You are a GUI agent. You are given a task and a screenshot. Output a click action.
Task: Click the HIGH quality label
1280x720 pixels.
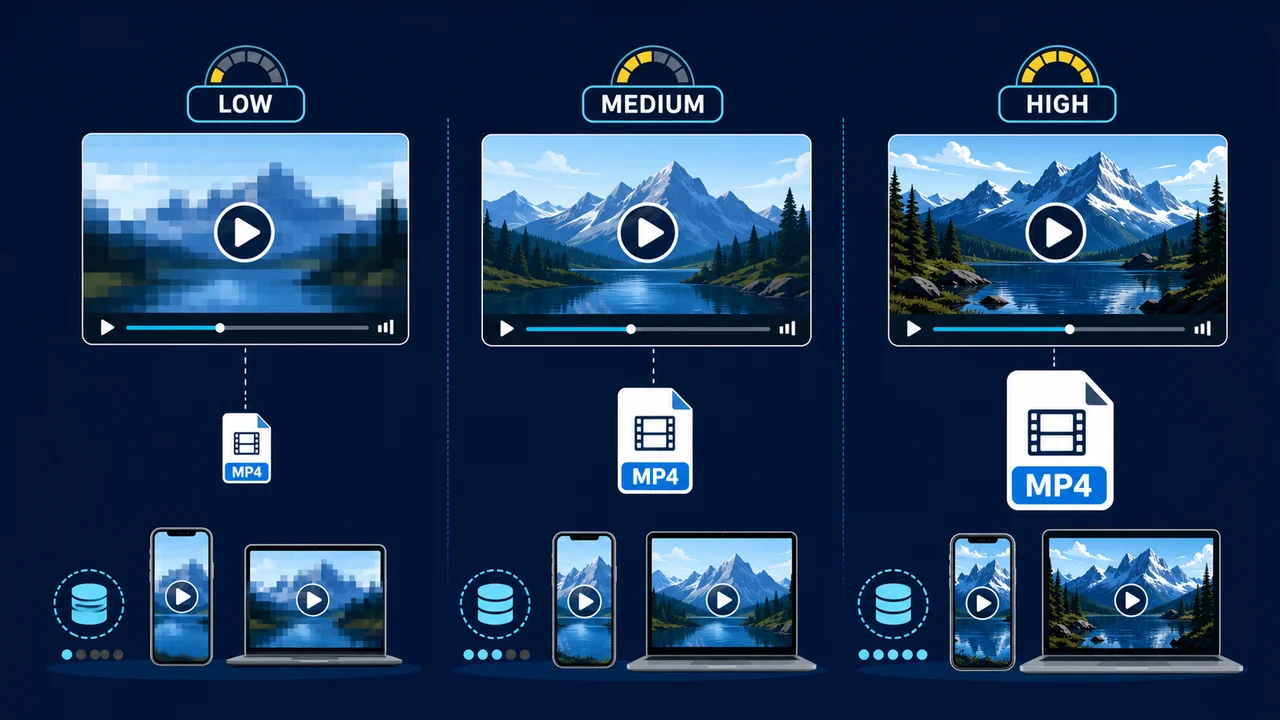[1057, 104]
